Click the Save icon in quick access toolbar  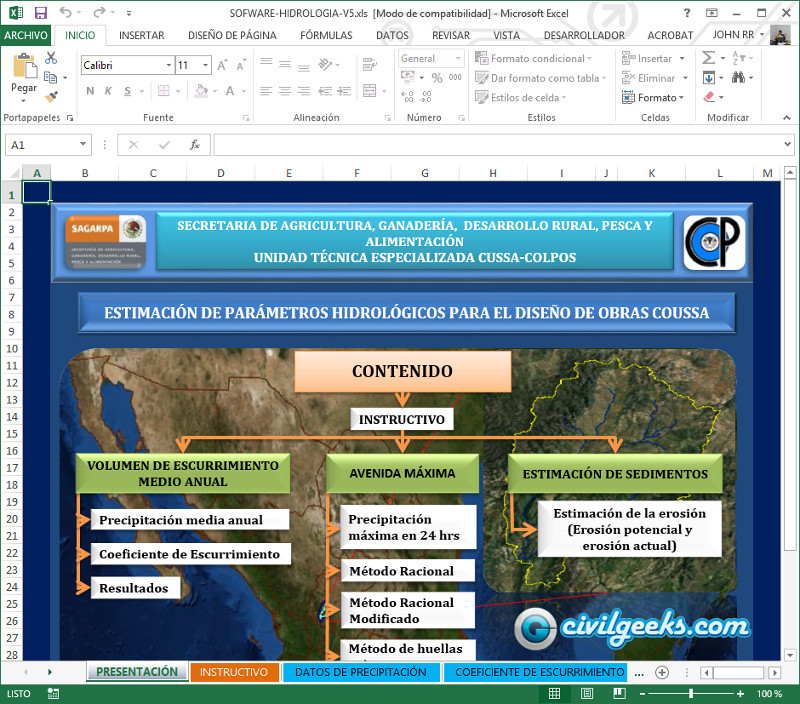tap(40, 13)
